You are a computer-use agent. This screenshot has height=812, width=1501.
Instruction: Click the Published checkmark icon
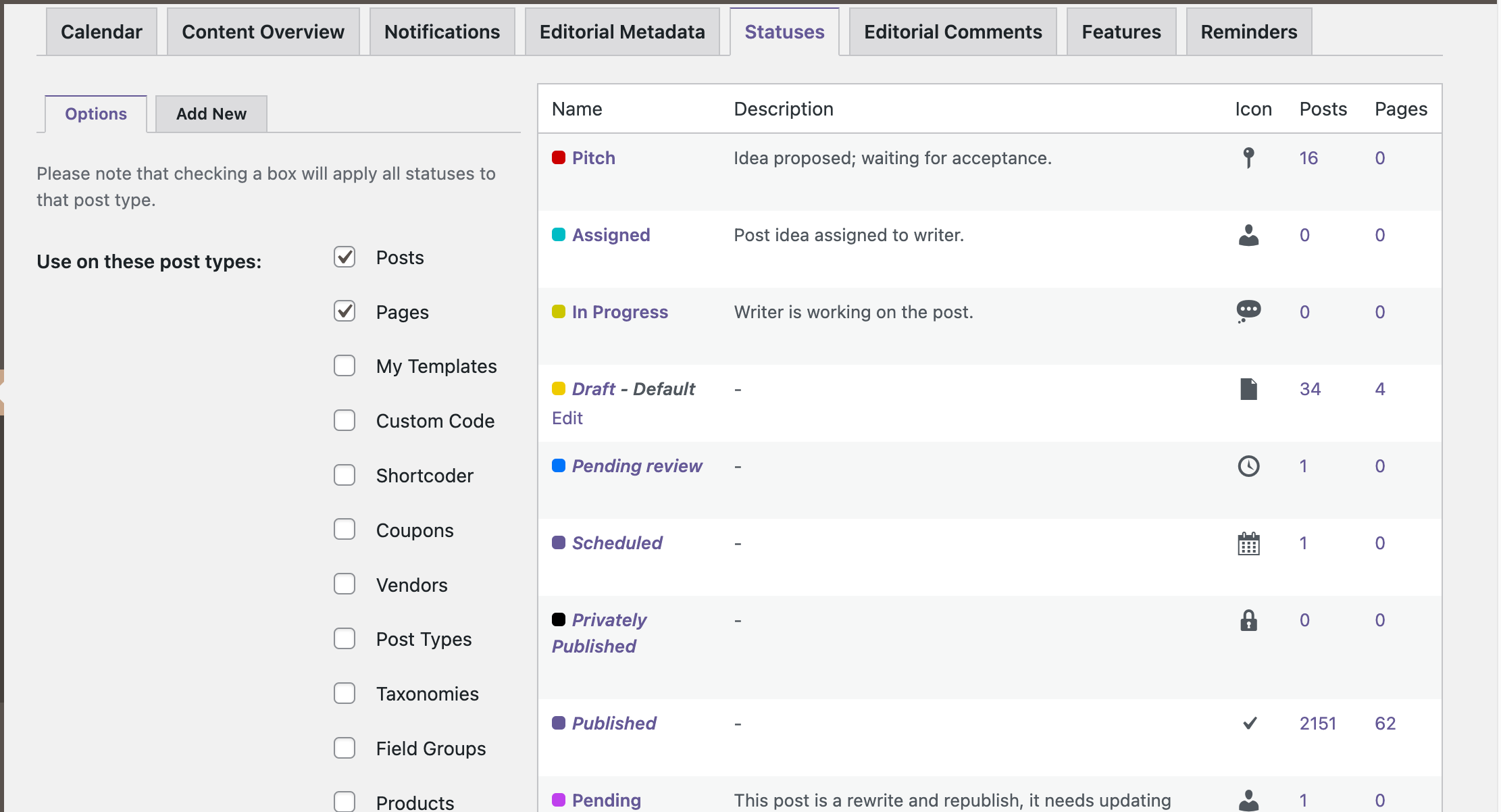coord(1249,723)
